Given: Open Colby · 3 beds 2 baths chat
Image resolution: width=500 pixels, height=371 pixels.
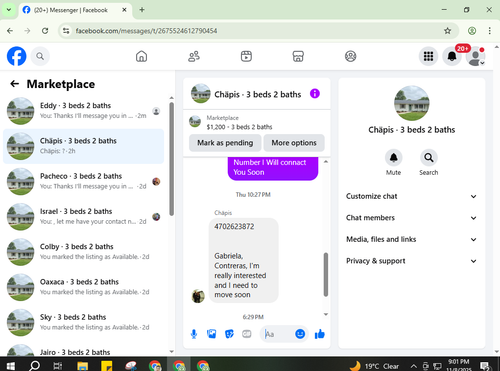Looking at the screenshot, I should [83, 252].
